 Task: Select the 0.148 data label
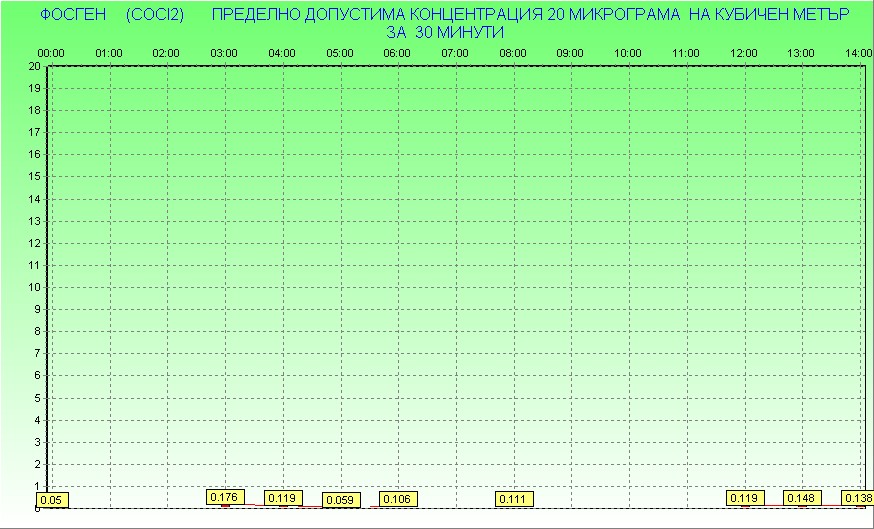(802, 497)
